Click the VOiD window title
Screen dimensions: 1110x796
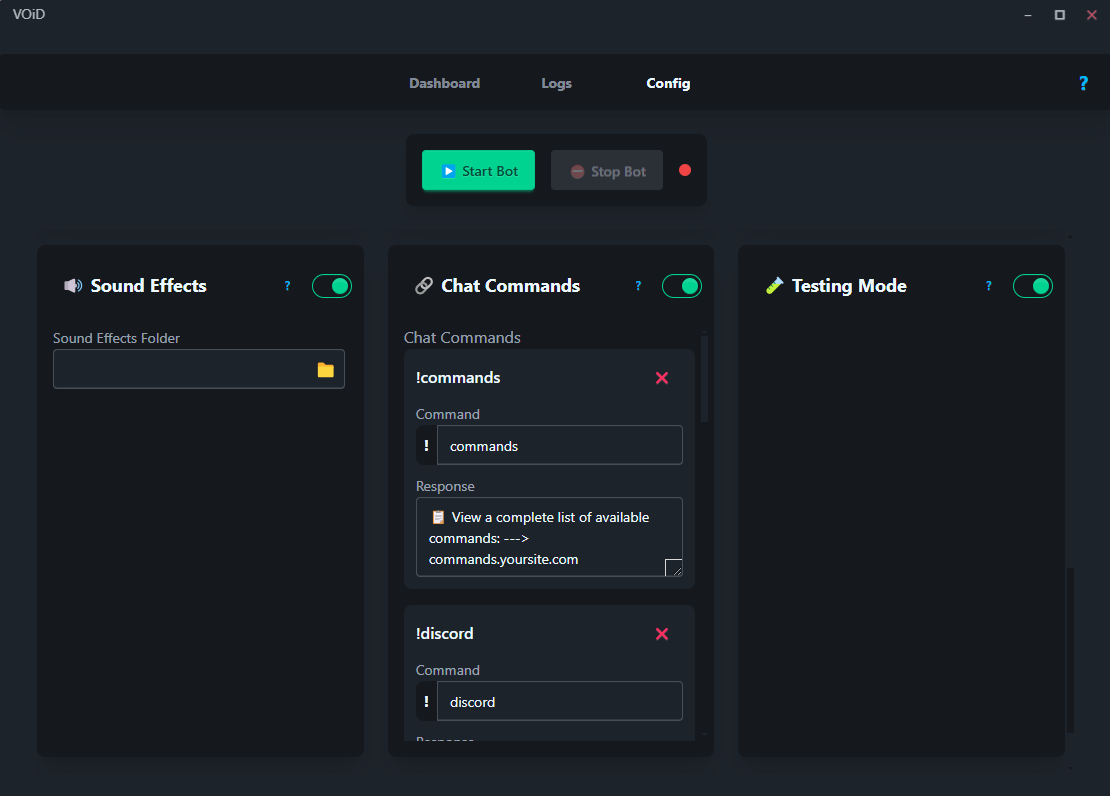click(29, 14)
